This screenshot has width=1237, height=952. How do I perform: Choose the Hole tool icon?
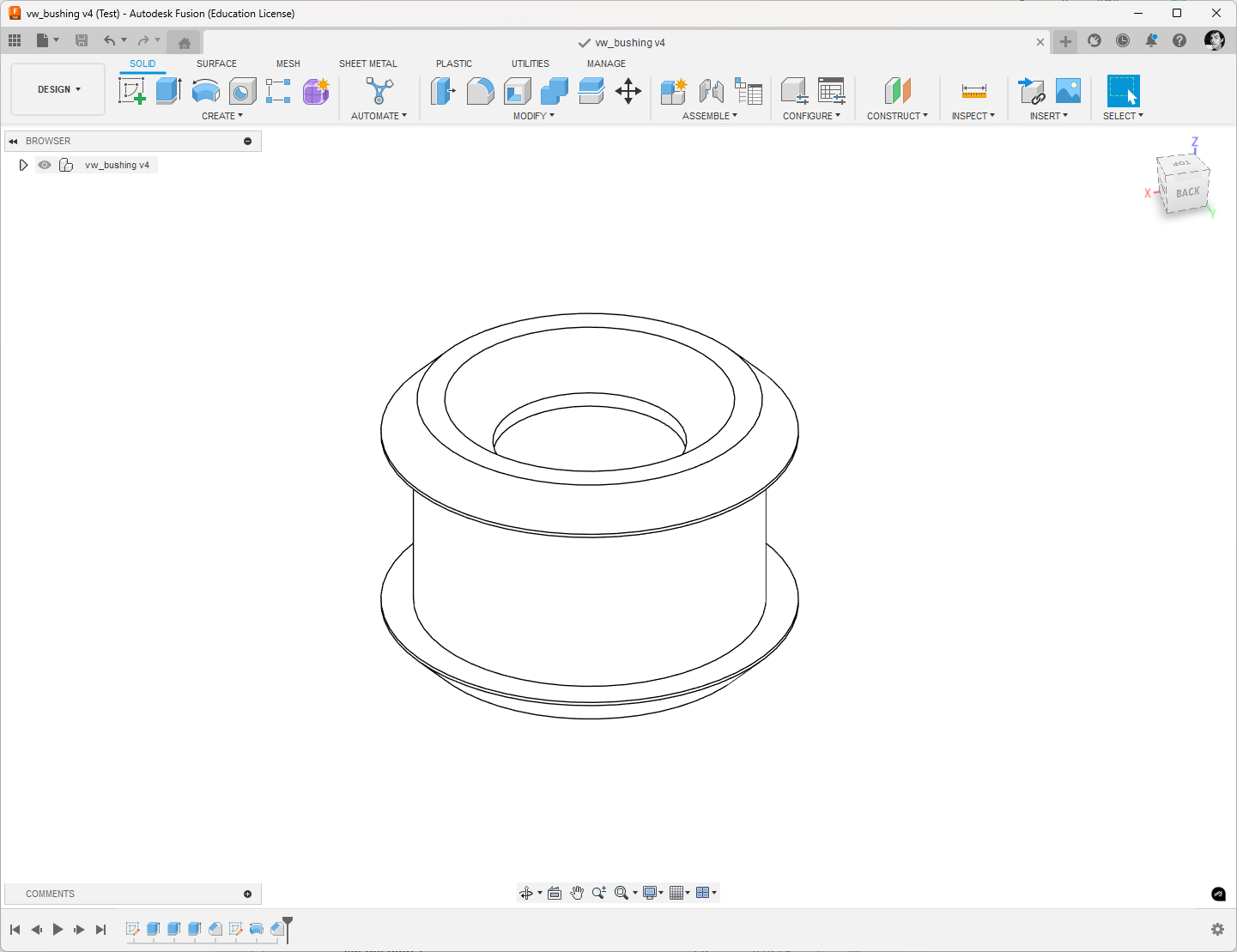[x=242, y=91]
